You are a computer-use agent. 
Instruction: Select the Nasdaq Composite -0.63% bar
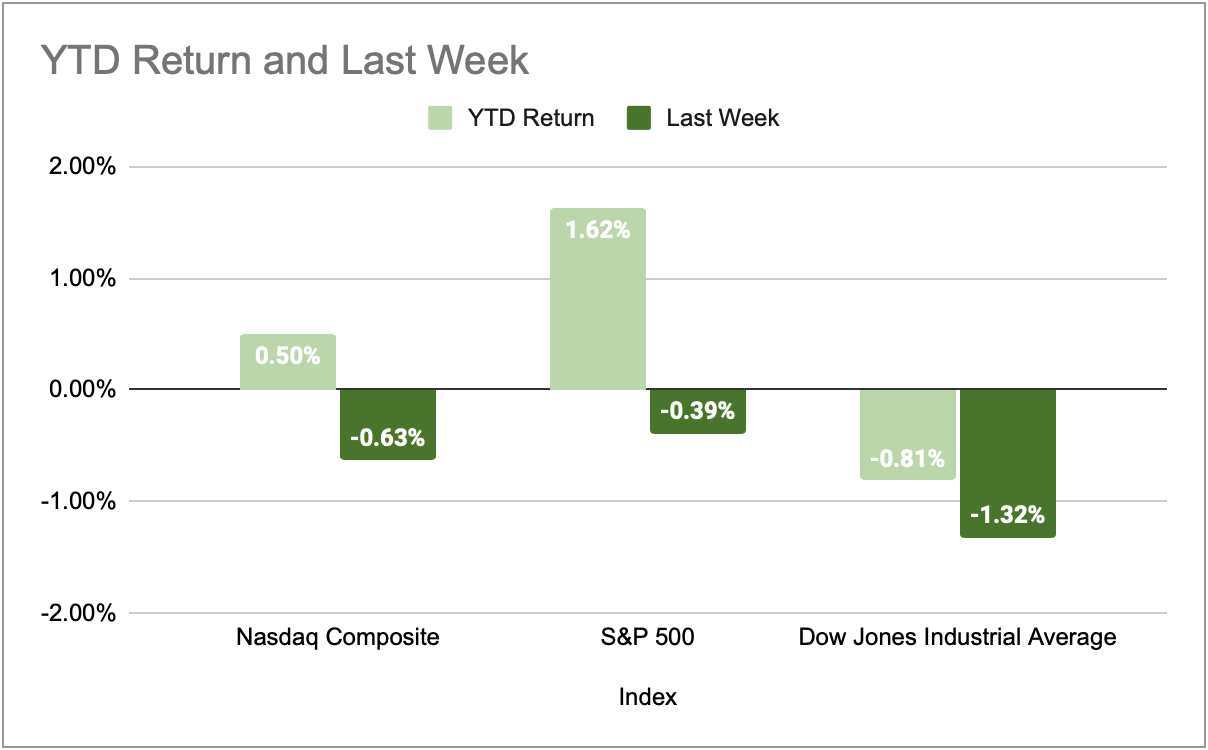[388, 424]
